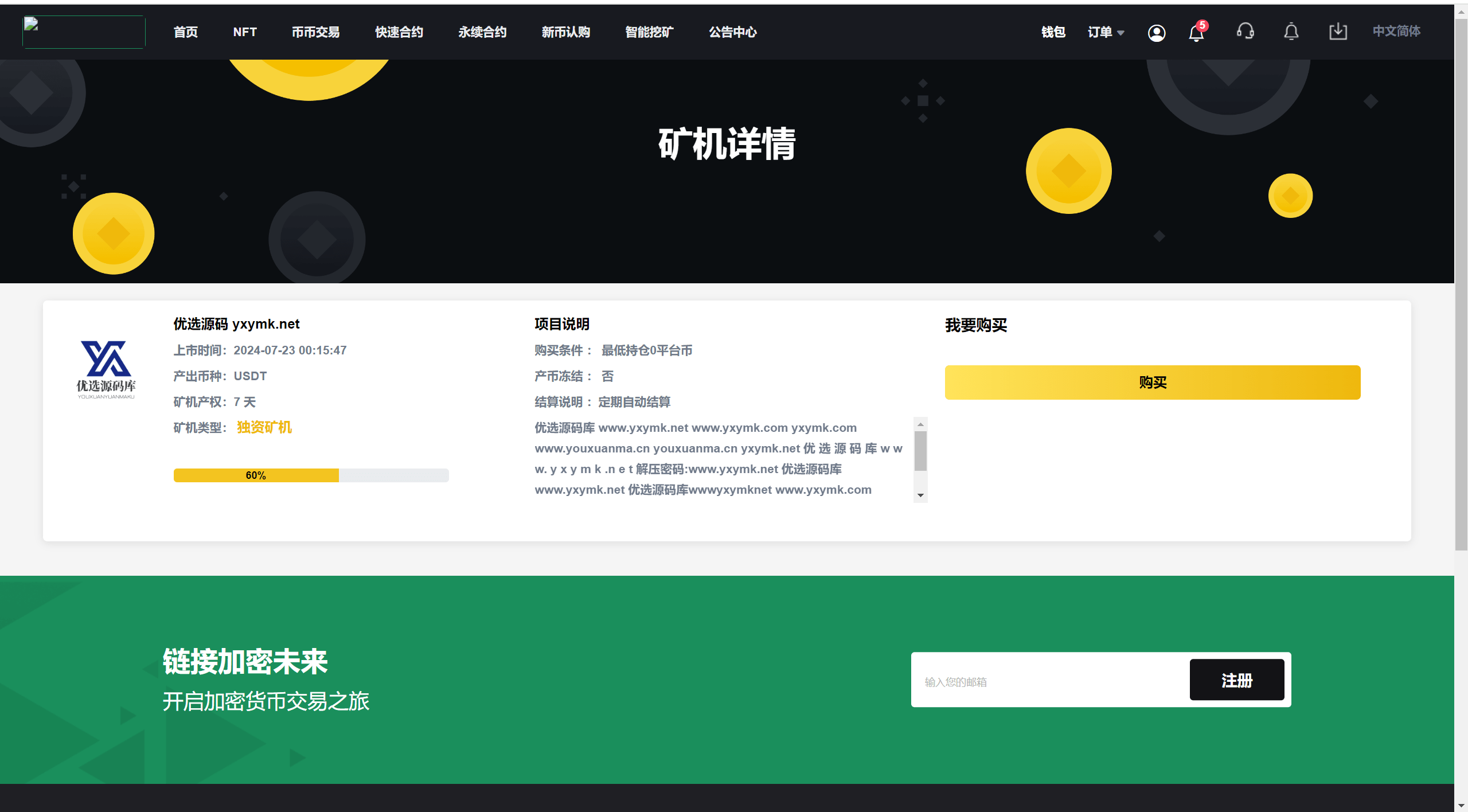This screenshot has width=1468, height=812.
Task: Click the 最低持仓0平台币 condition text
Action: coord(647,350)
